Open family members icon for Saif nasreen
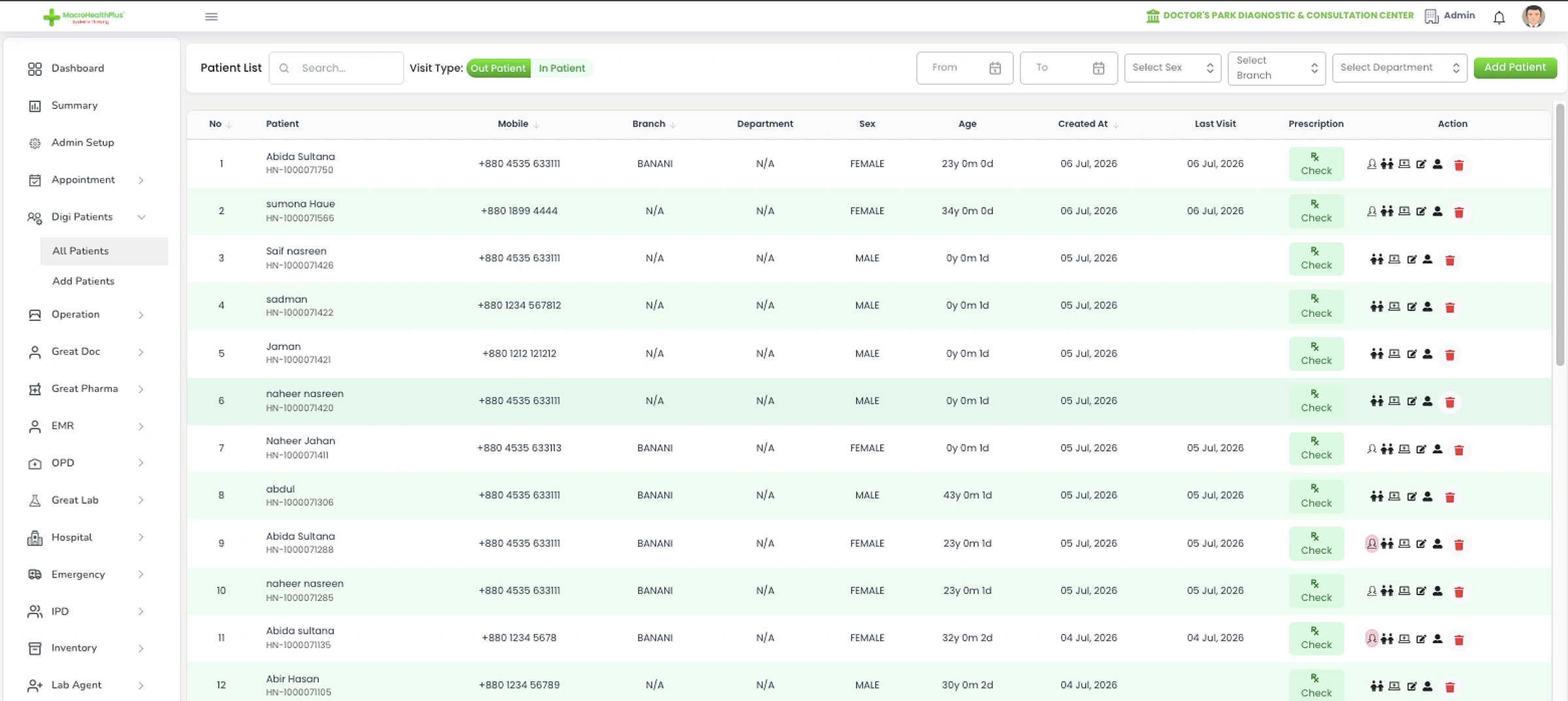 click(x=1377, y=259)
